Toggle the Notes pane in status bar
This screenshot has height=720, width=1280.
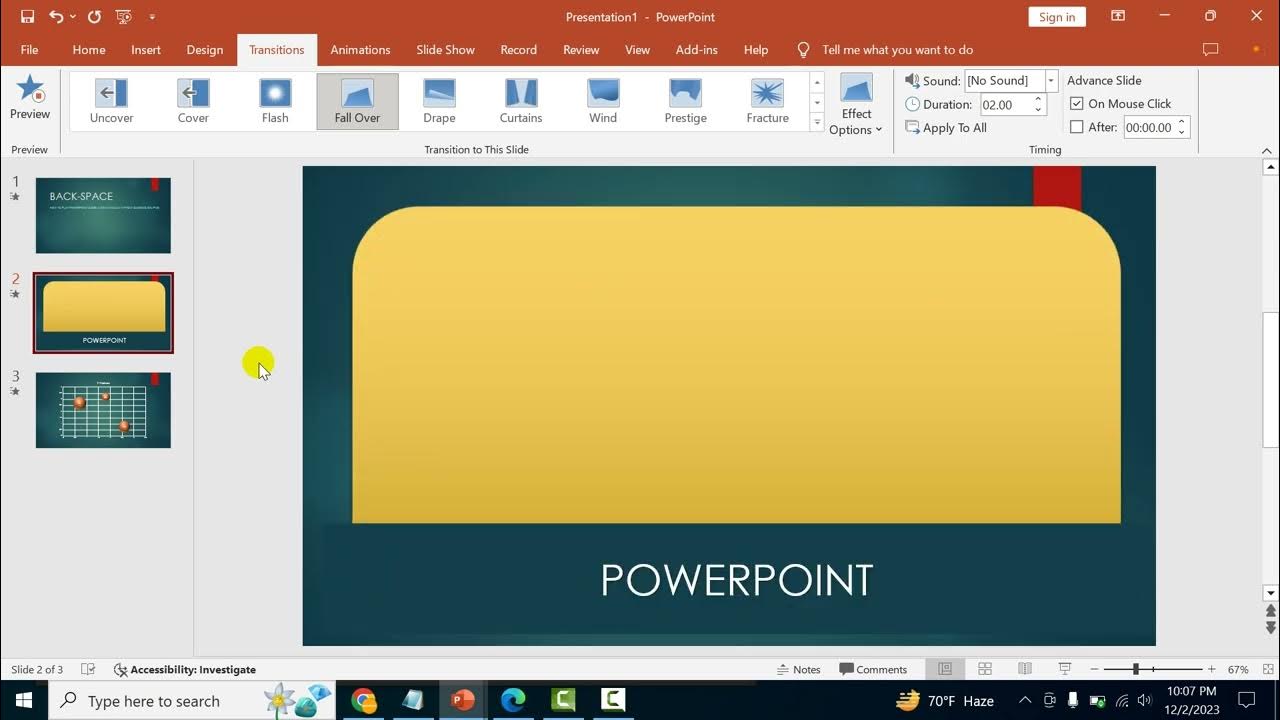(x=798, y=669)
